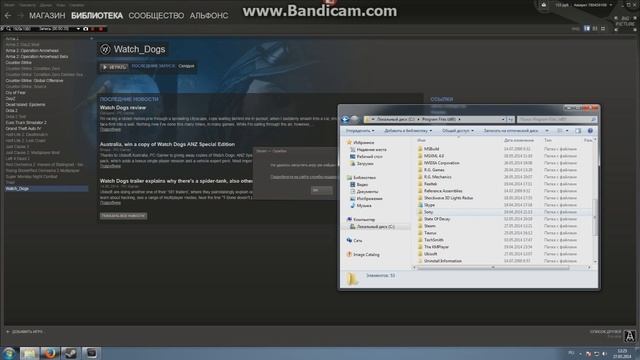Click the Steam taskbar icon
This screenshot has width=640, height=360.
coord(71,353)
